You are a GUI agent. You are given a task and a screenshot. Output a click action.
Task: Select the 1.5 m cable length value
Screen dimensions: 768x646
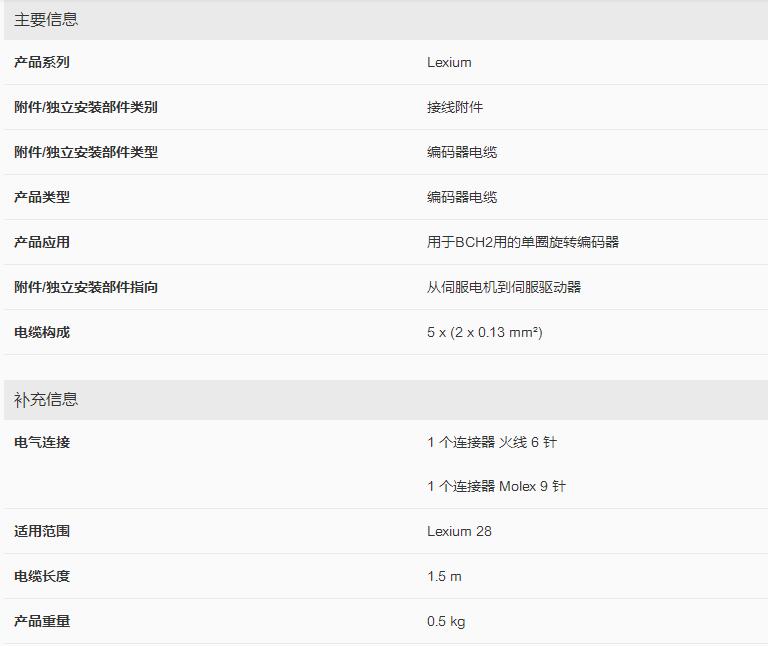click(x=444, y=576)
